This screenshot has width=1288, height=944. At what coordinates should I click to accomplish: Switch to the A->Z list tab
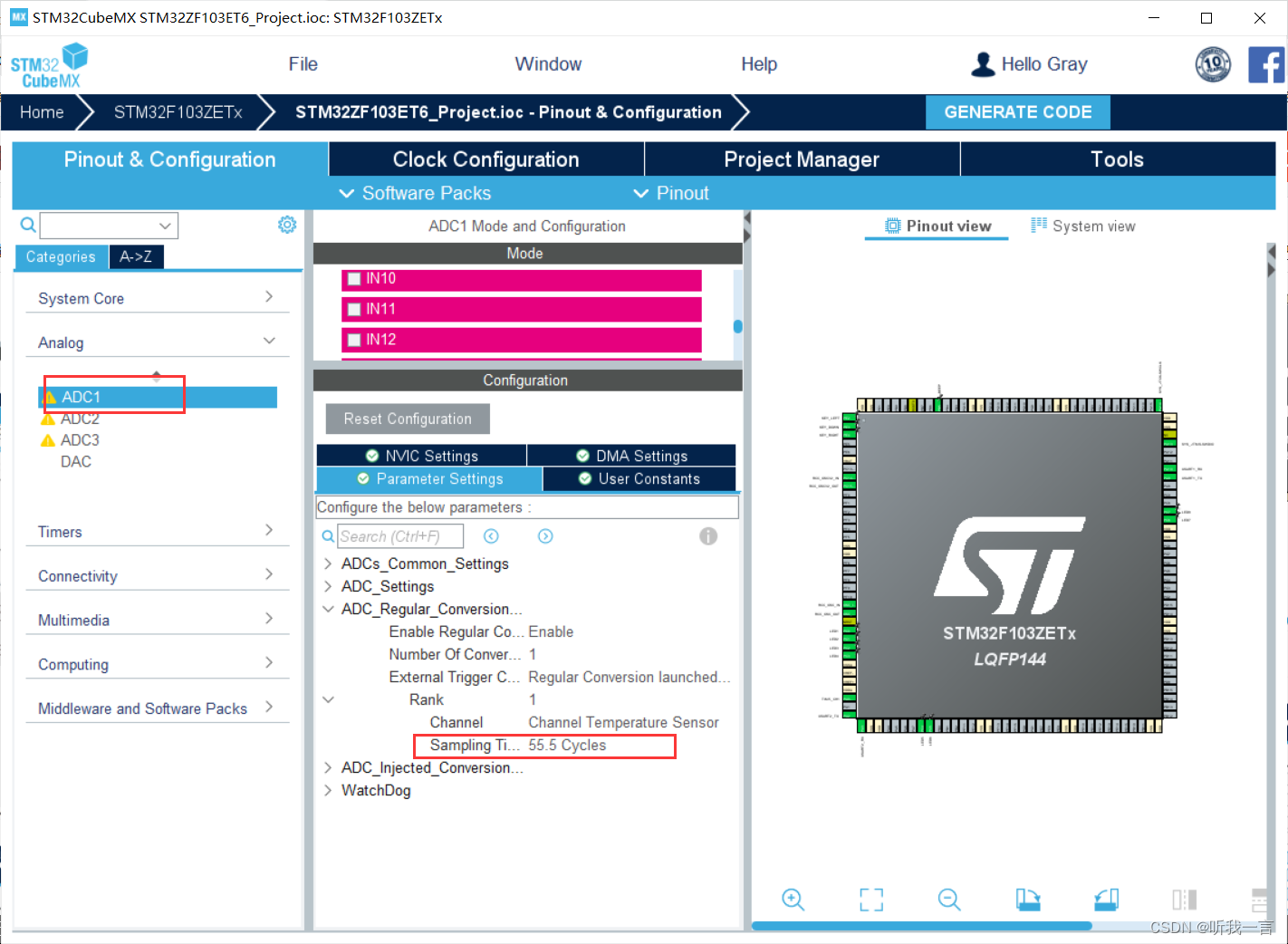click(x=136, y=257)
